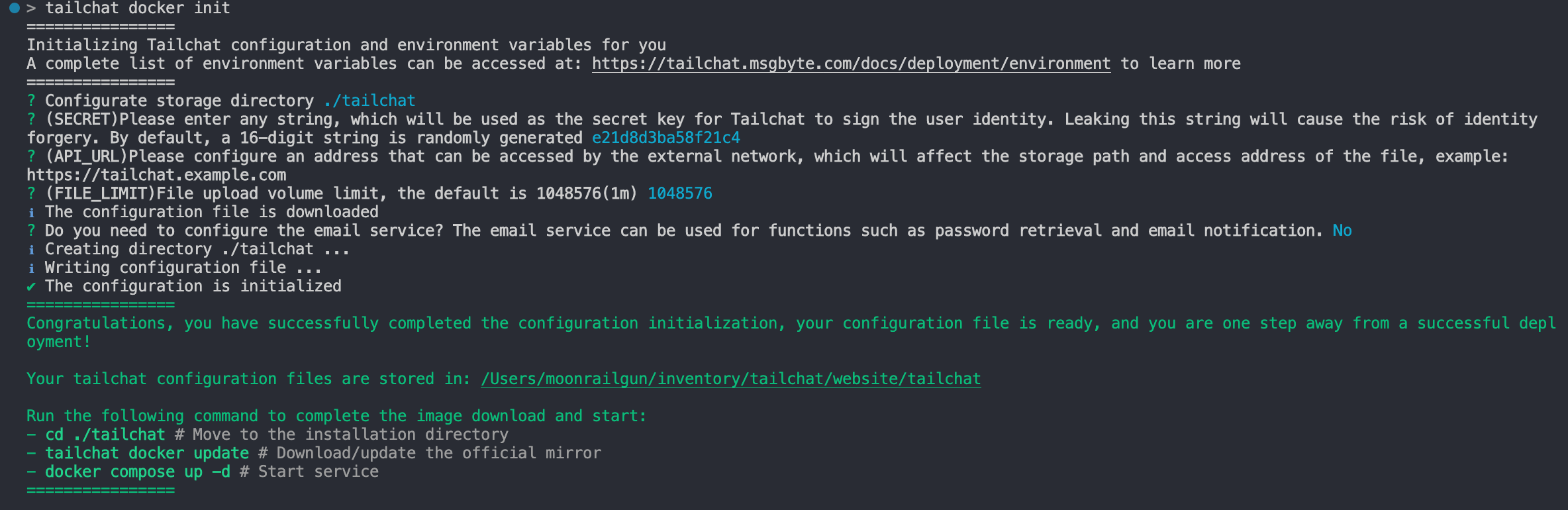Open the tailchat.msgbyte.com environment docs link
The width and height of the screenshot is (1568, 510).
coord(851,64)
